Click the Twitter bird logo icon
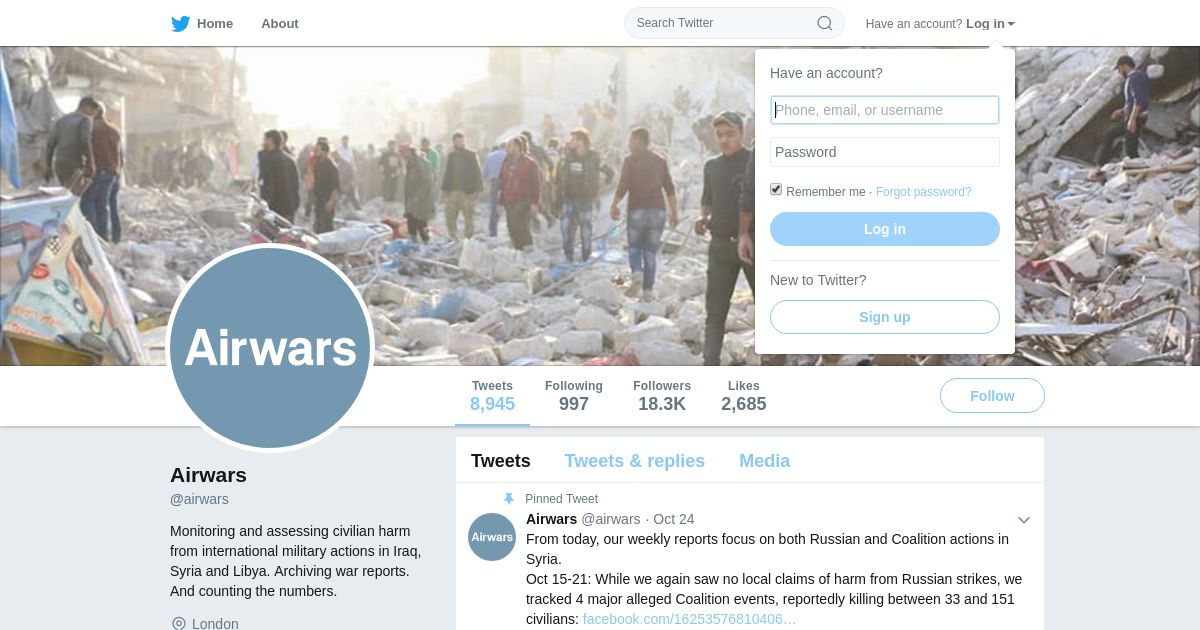The height and width of the screenshot is (630, 1200). 180,24
